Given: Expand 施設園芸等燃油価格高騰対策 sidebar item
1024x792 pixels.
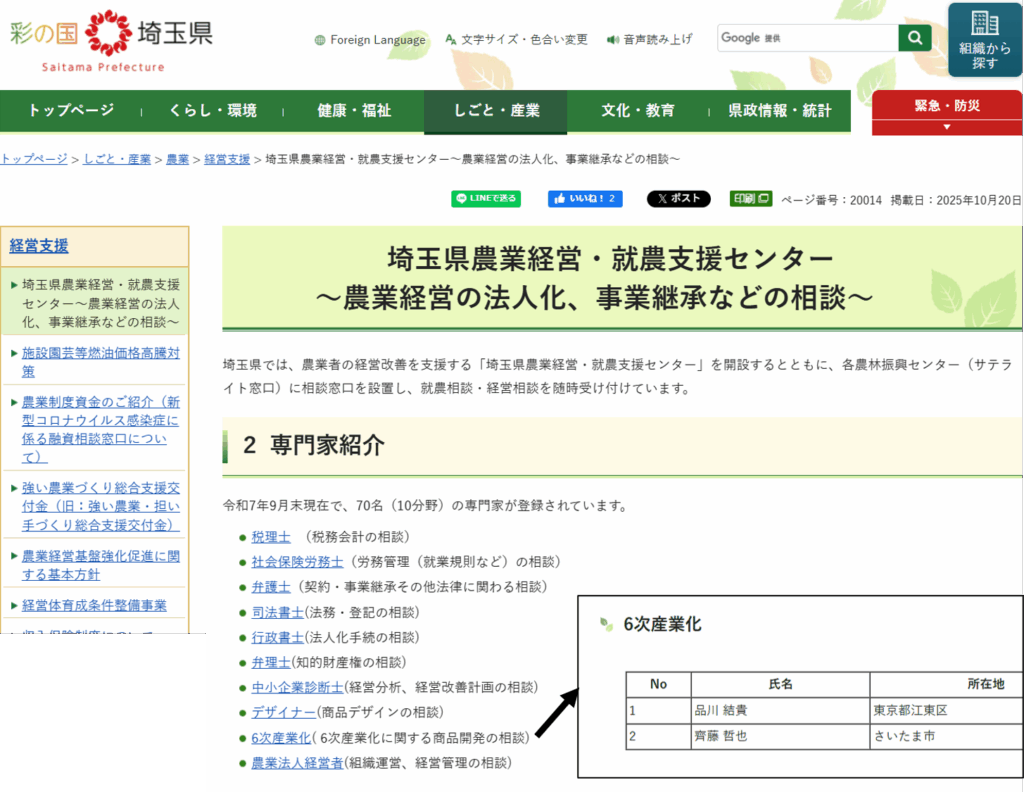Looking at the screenshot, I should (x=100, y=361).
